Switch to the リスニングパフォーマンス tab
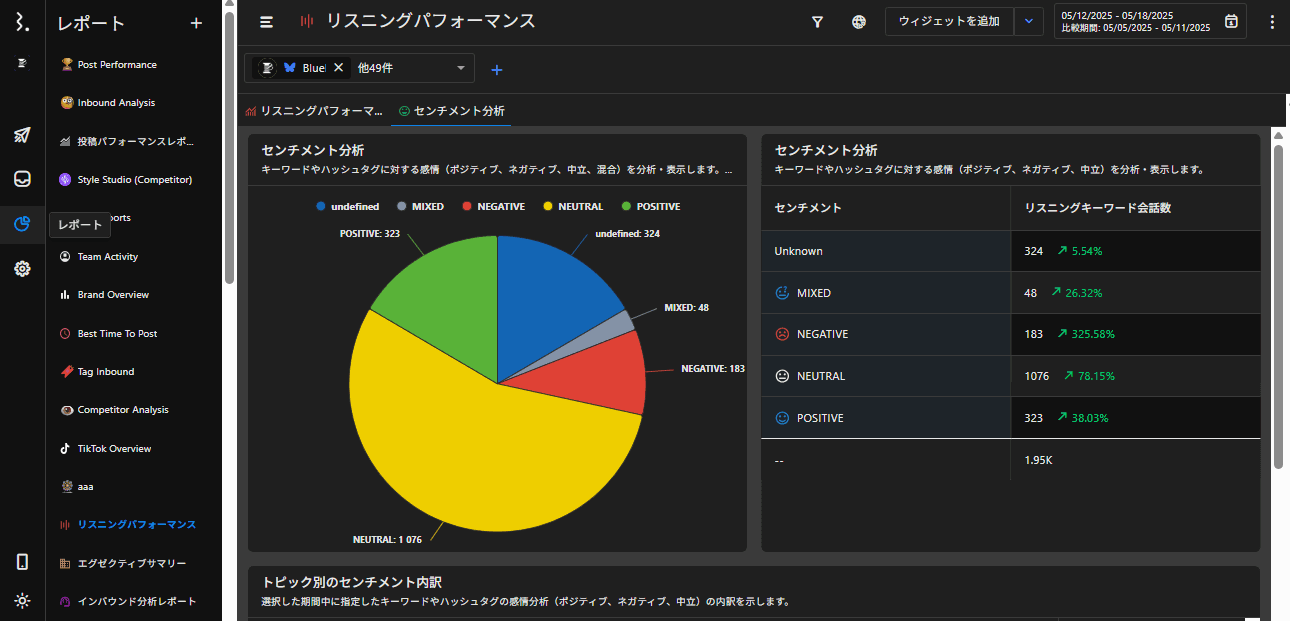The width and height of the screenshot is (1290, 621). (314, 111)
